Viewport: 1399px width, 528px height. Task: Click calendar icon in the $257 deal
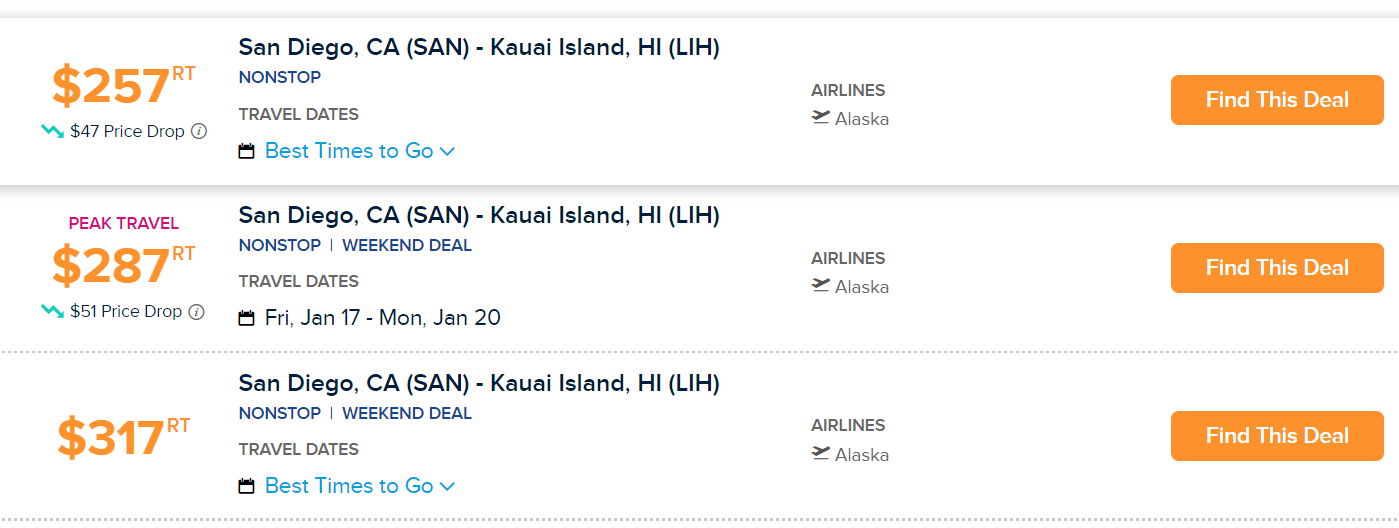click(247, 152)
